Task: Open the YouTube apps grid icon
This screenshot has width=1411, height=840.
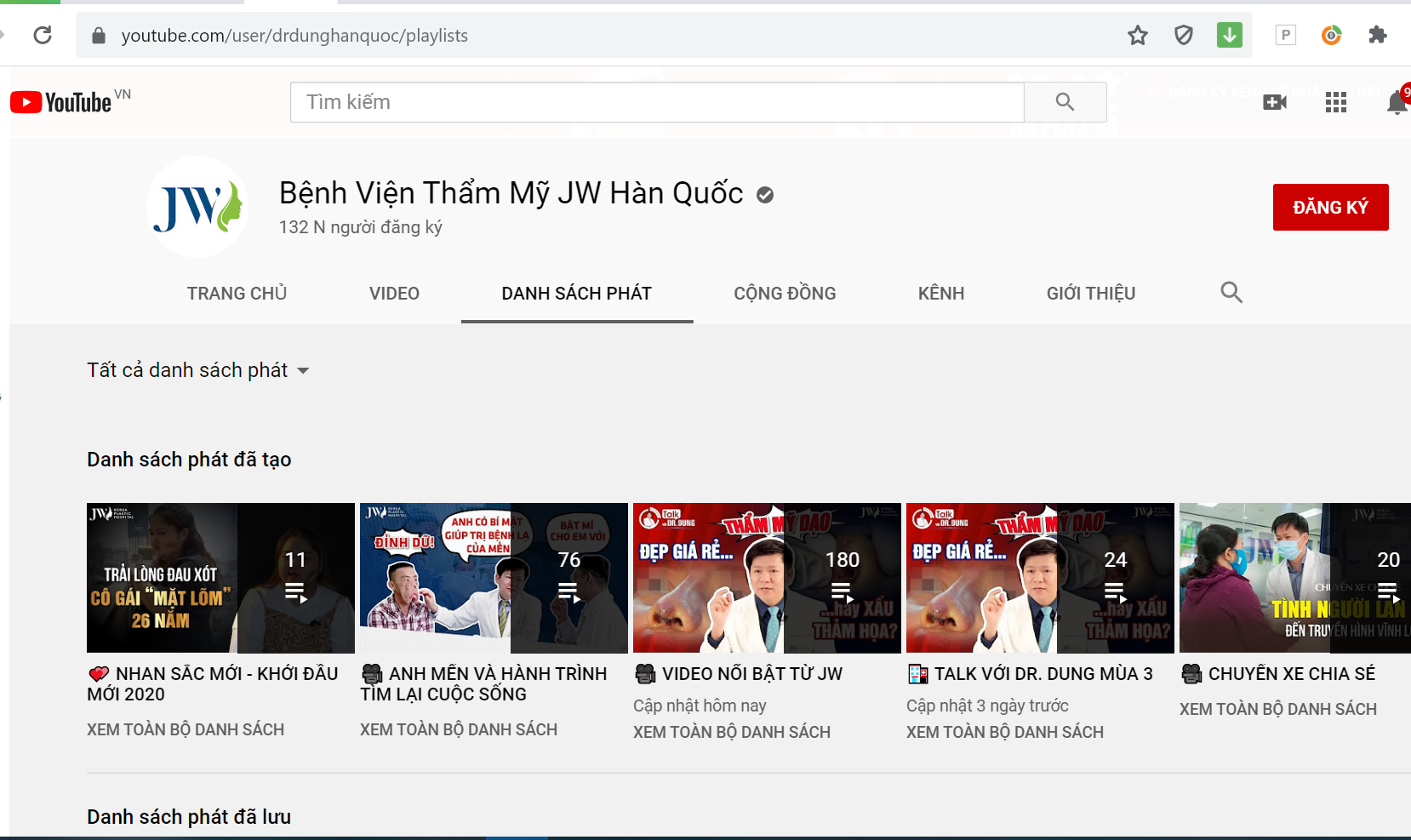Action: 1335,101
